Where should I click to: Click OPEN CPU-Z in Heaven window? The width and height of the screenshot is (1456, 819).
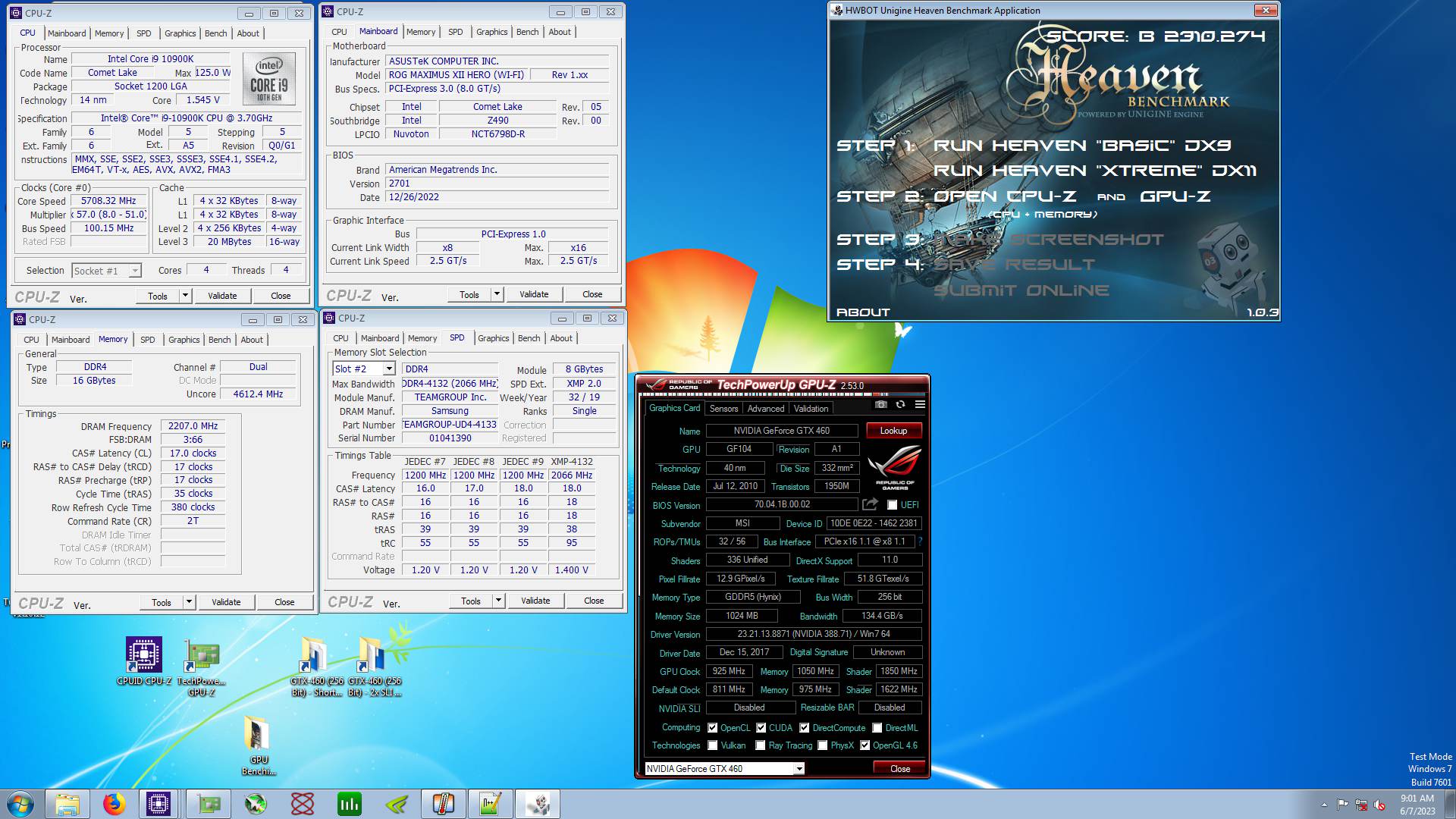(1004, 196)
